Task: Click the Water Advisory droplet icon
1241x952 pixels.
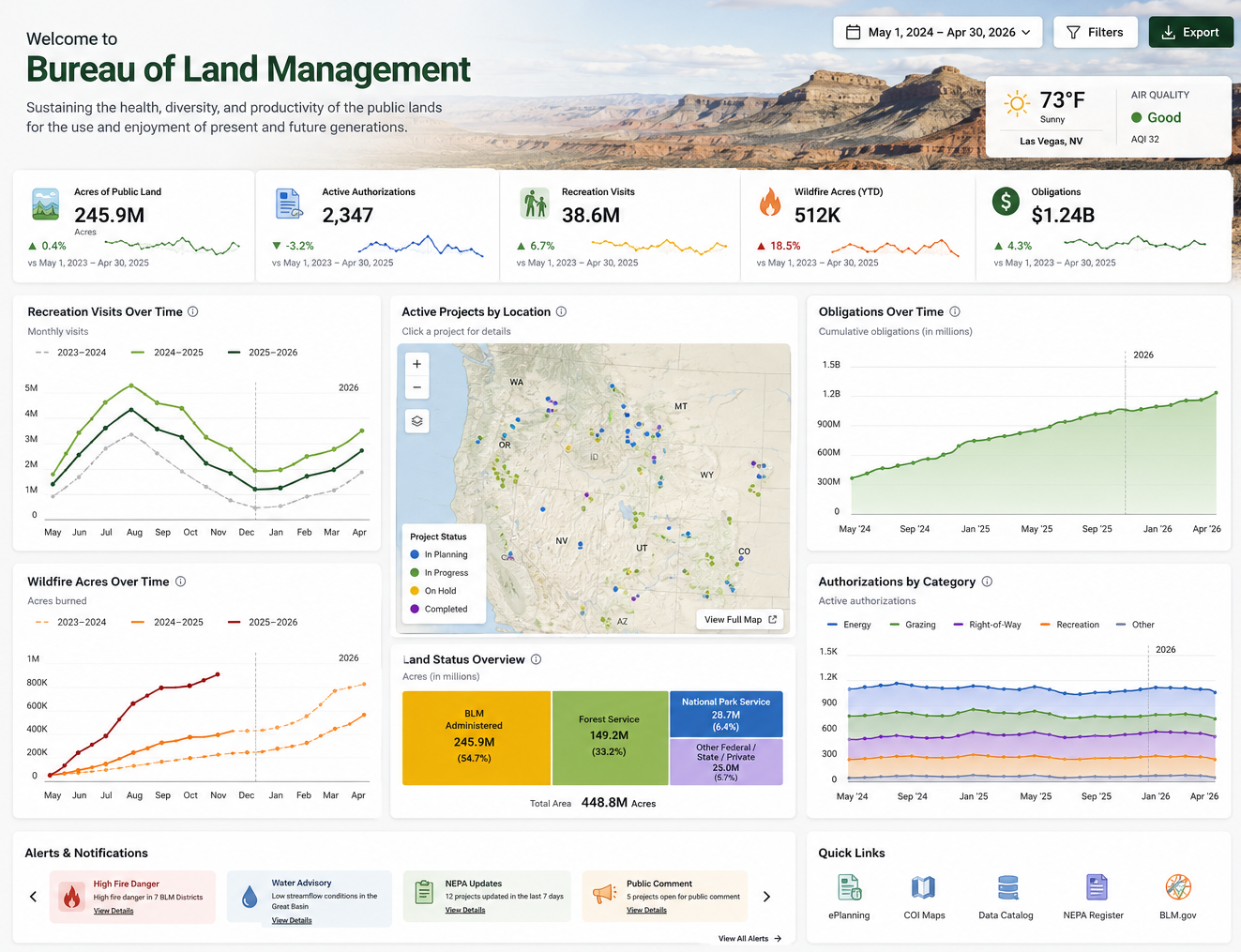Action: [x=250, y=897]
